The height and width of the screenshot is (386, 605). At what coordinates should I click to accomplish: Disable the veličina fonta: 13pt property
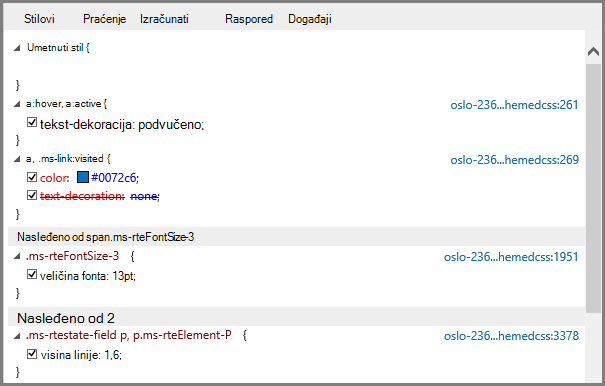[x=32, y=274]
